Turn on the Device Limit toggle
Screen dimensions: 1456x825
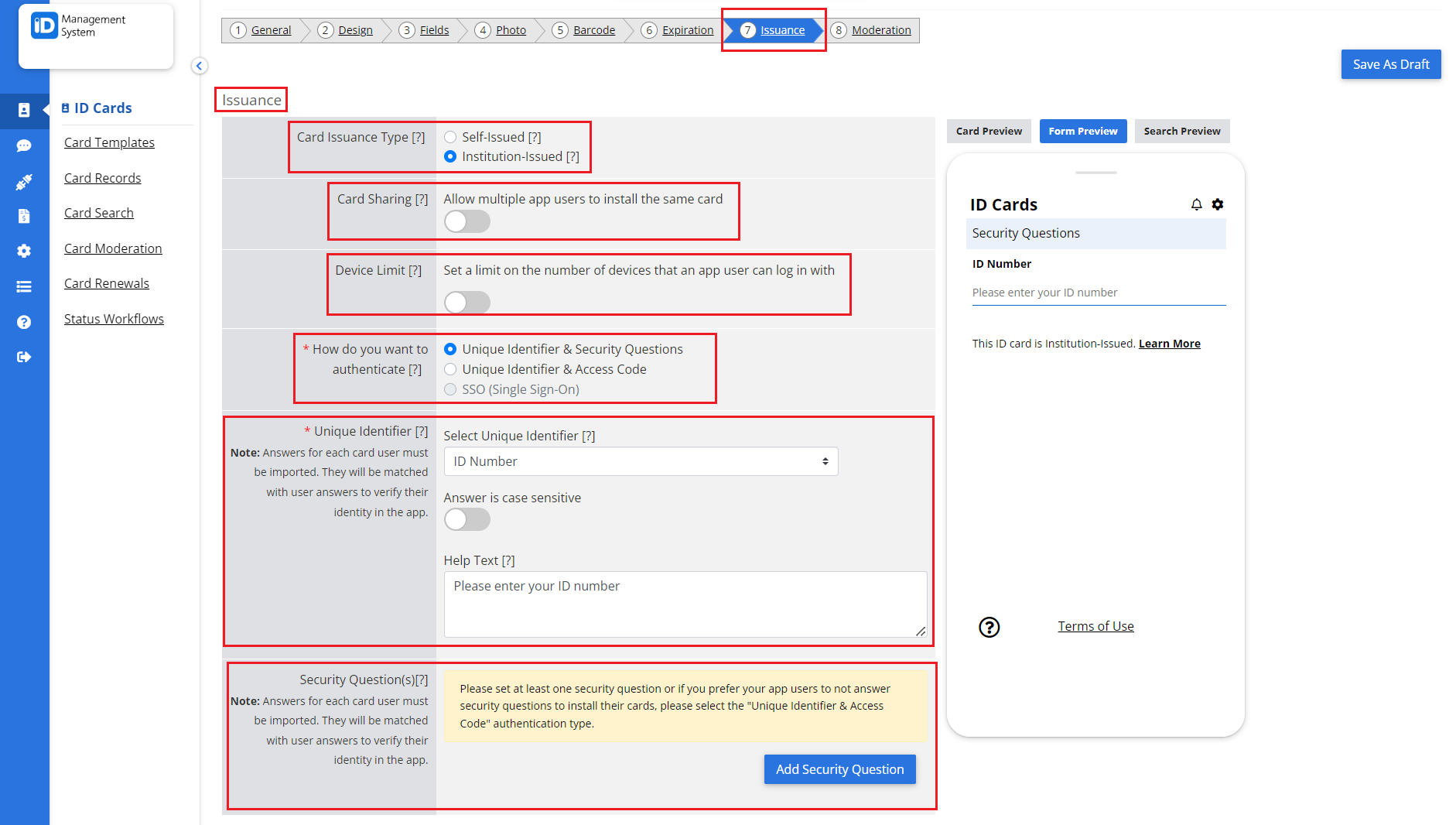467,303
